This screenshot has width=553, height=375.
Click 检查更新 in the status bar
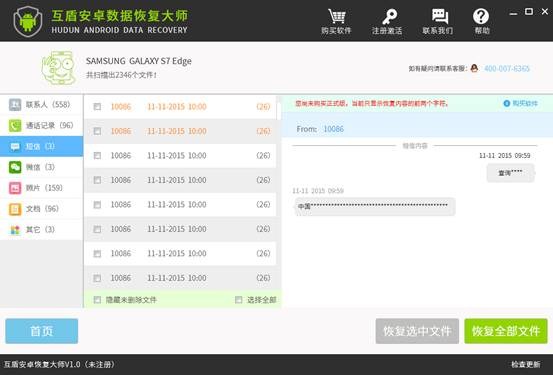click(x=525, y=364)
